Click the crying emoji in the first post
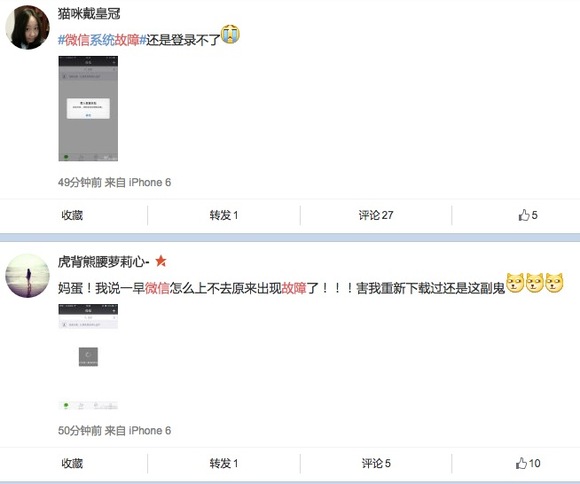The image size is (580, 484). click(x=230, y=34)
